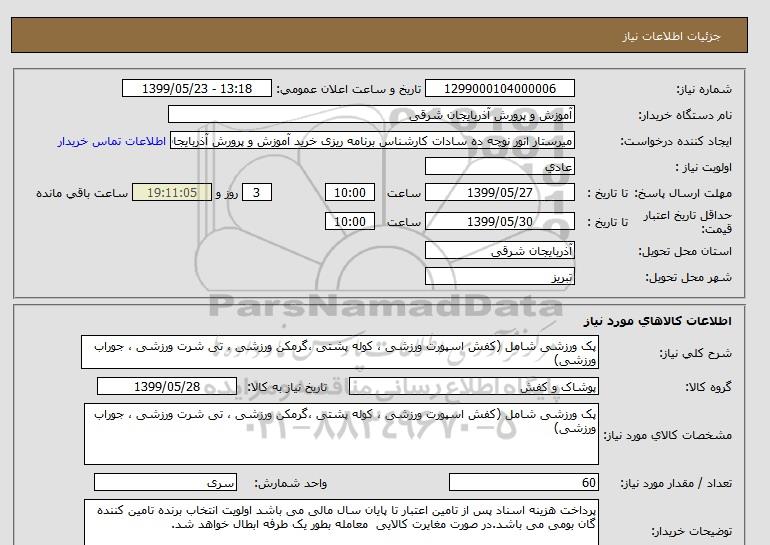Screen dimensions: 770x545
Task: Click the label حداقل تاریخ اعتبار قیمت
Action: (x=688, y=222)
